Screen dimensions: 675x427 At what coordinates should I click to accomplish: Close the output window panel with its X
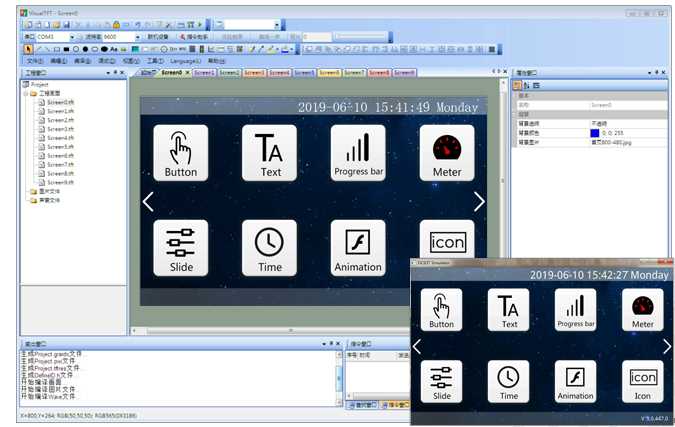tap(338, 343)
